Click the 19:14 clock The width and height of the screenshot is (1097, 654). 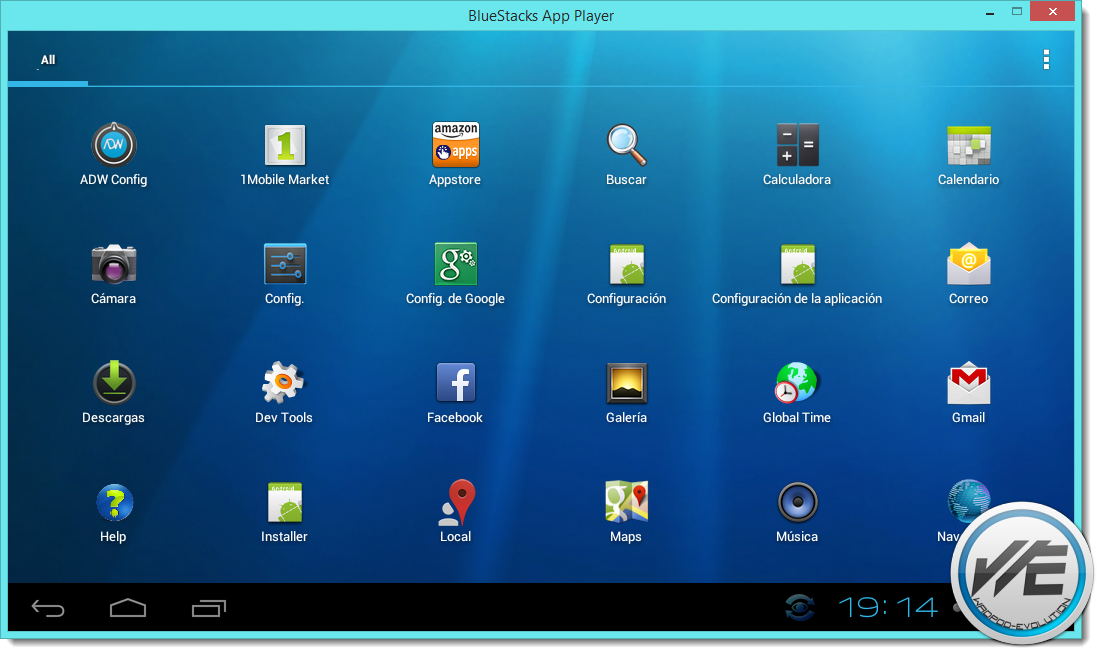click(887, 607)
